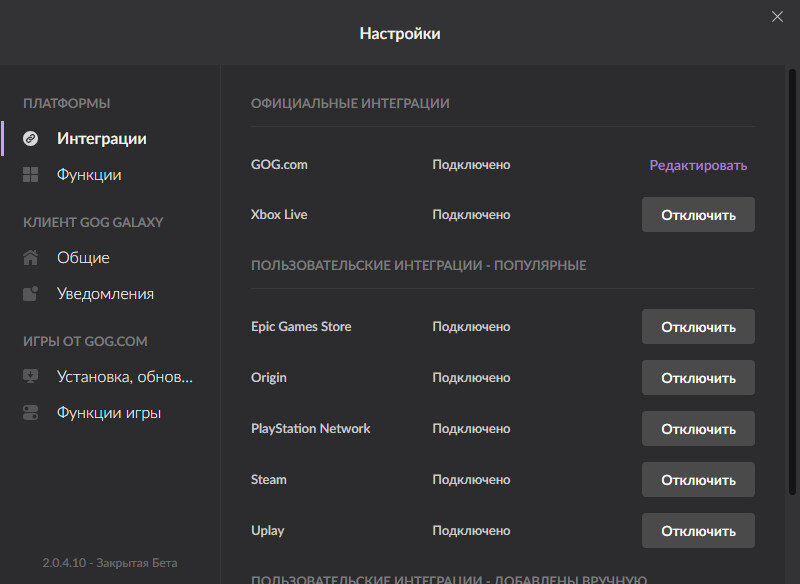The height and width of the screenshot is (584, 800).
Task: Close the settings window with the X
Action: point(777,16)
